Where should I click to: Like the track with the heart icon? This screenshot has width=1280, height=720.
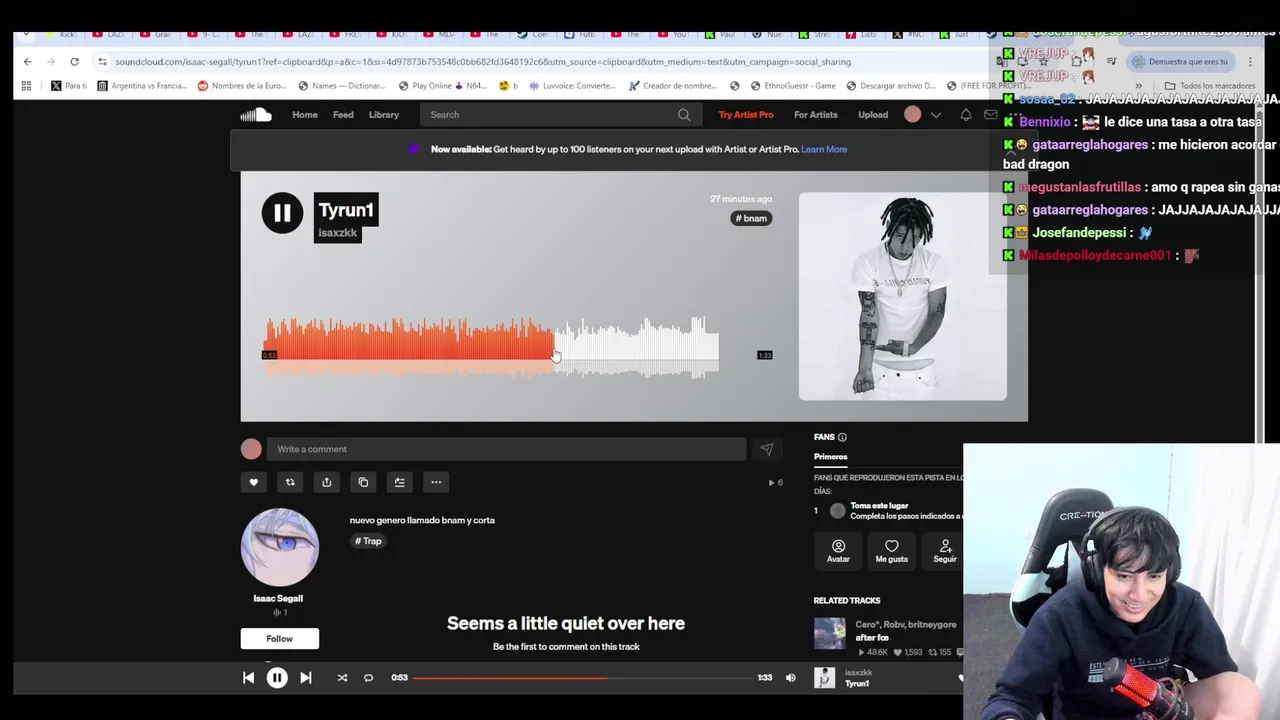pyautogui.click(x=253, y=482)
